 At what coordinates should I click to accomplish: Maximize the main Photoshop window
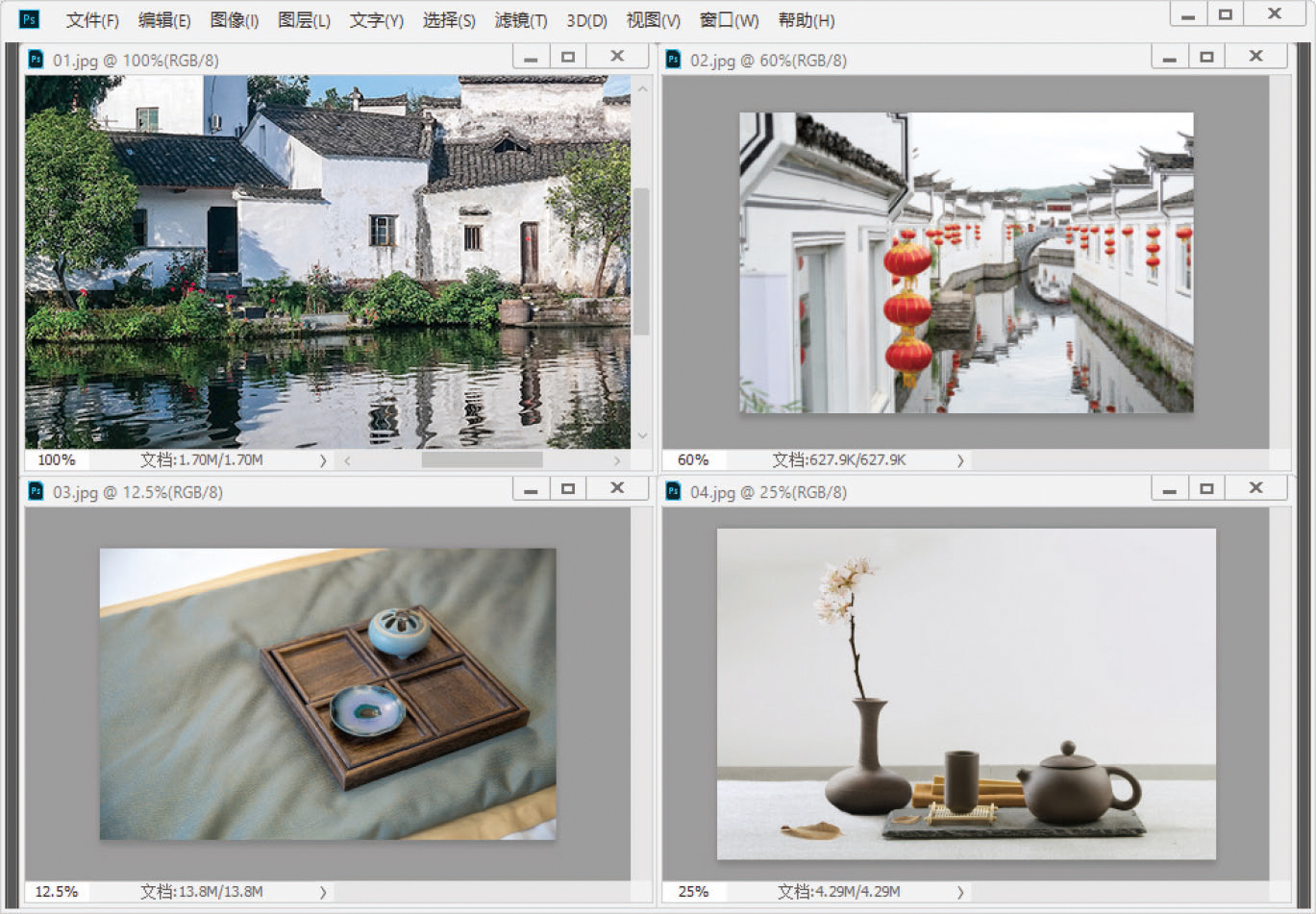[1225, 14]
